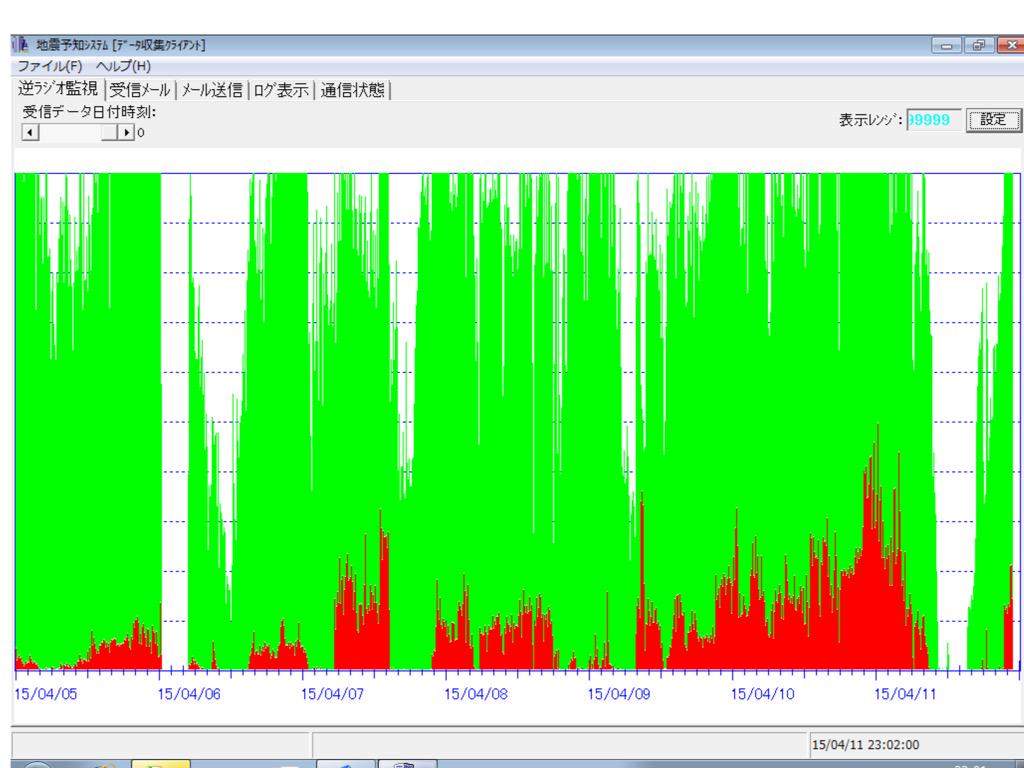Switch to the メール送信 tab
The height and width of the screenshot is (768, 1024).
pos(211,90)
